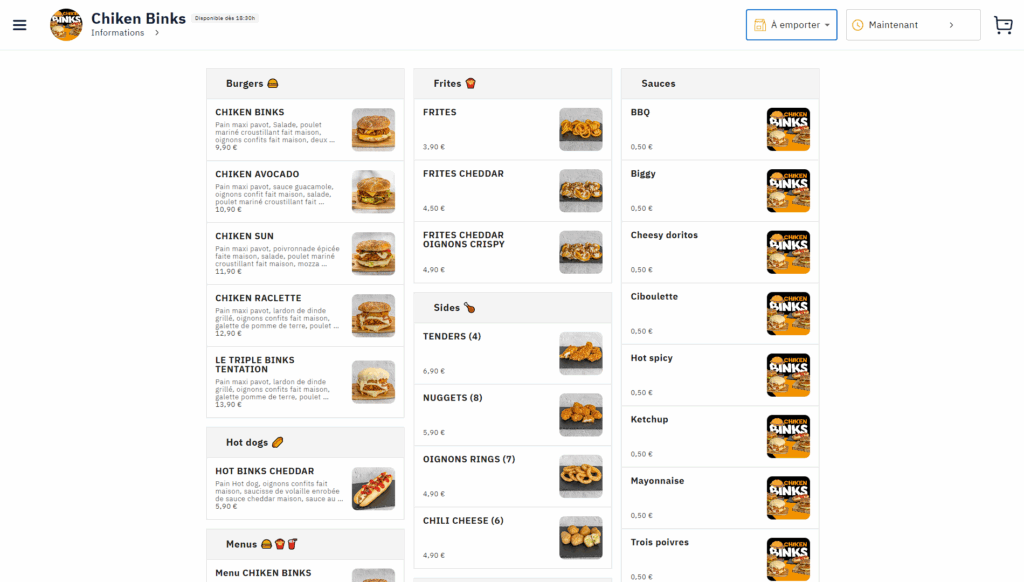Choose OIGNONS RINGS (7) from Sides
This screenshot has height=582, width=1024.
tap(469, 459)
